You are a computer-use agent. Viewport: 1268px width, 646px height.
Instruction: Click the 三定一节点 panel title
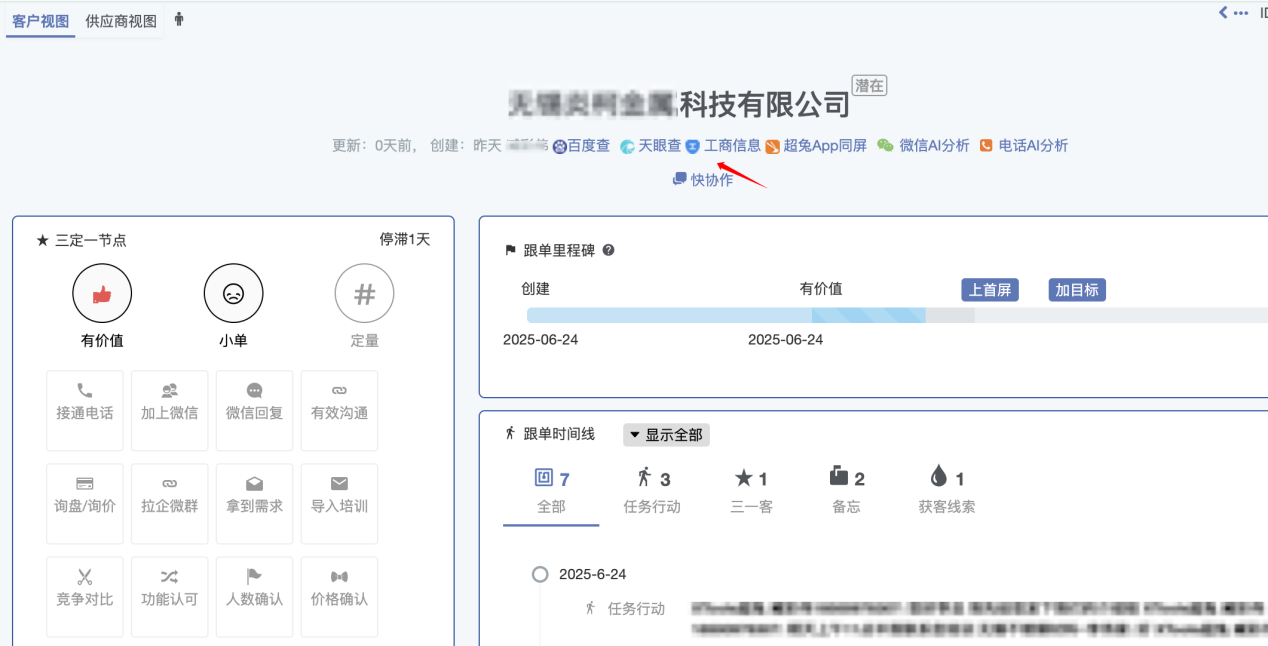pyautogui.click(x=91, y=240)
